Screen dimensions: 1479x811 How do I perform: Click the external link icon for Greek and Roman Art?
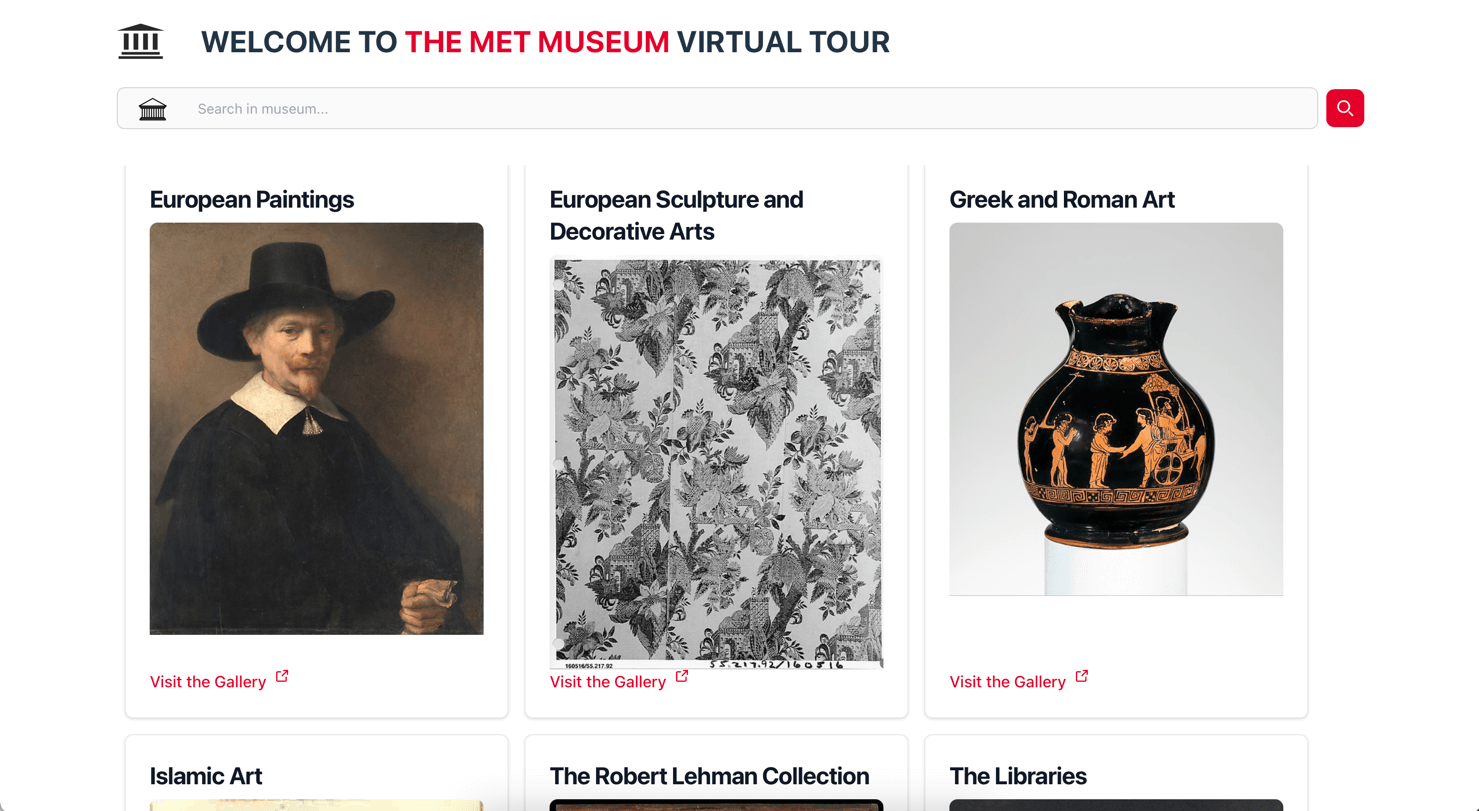click(x=1081, y=675)
